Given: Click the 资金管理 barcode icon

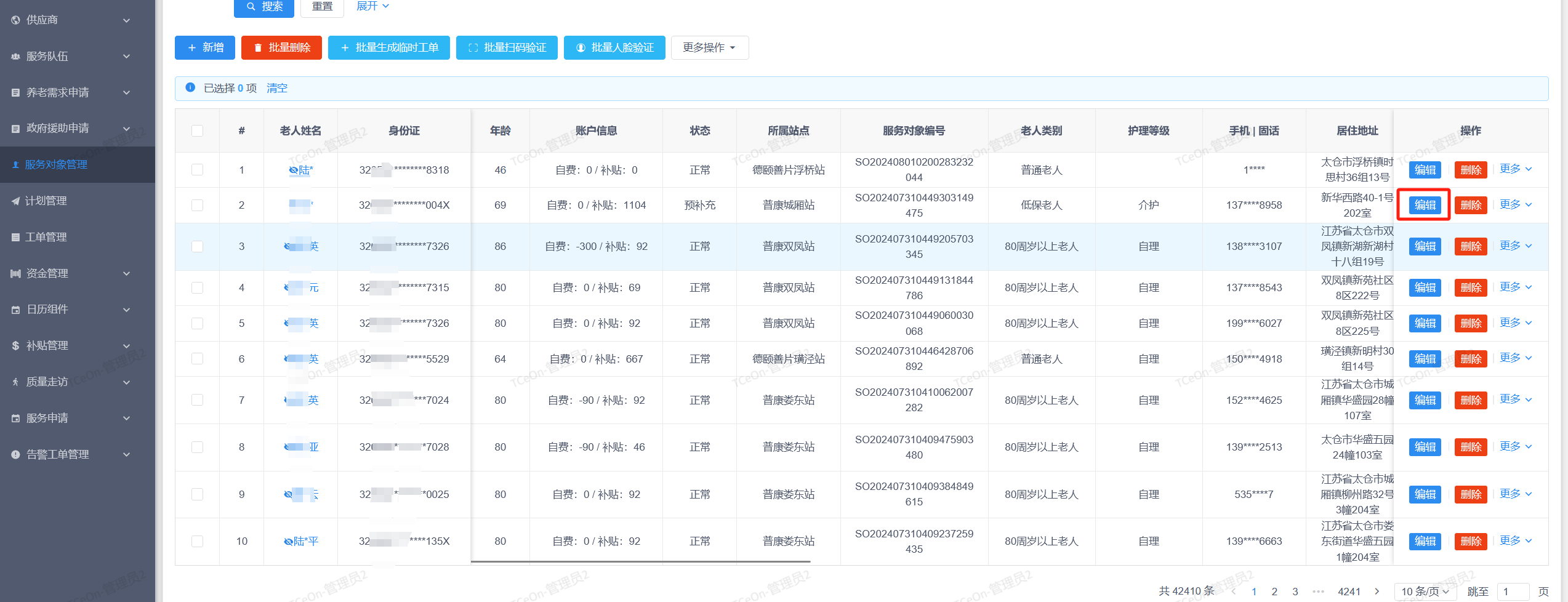Looking at the screenshot, I should 15,273.
